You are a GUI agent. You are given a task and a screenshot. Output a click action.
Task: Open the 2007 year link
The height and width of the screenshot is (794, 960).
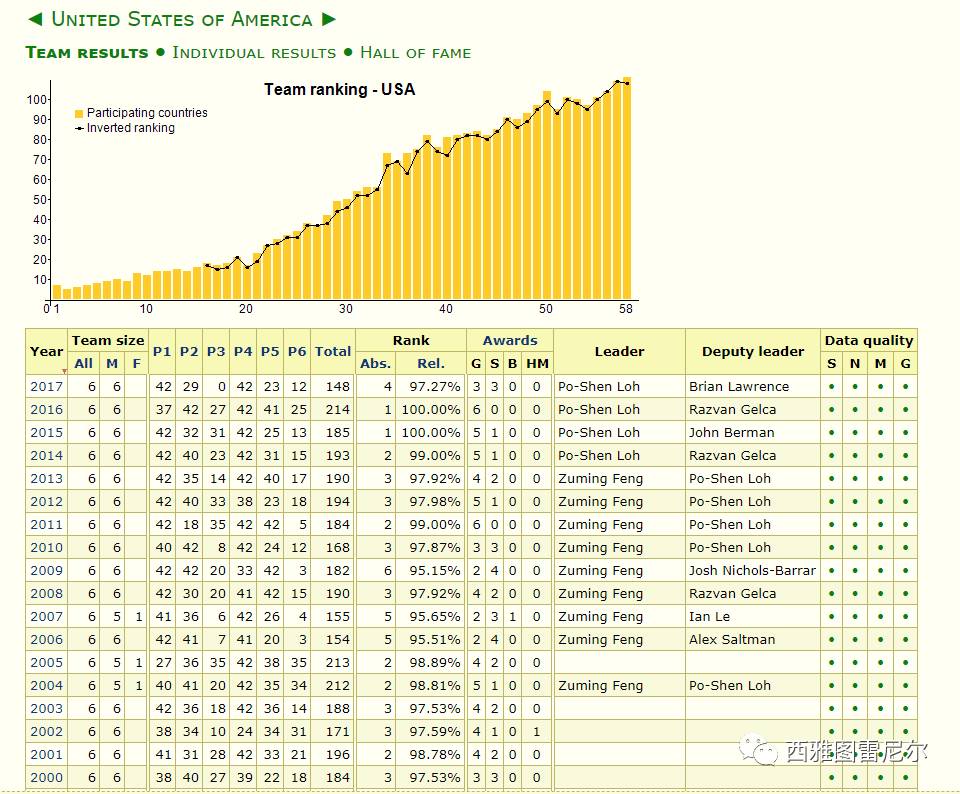(47, 616)
